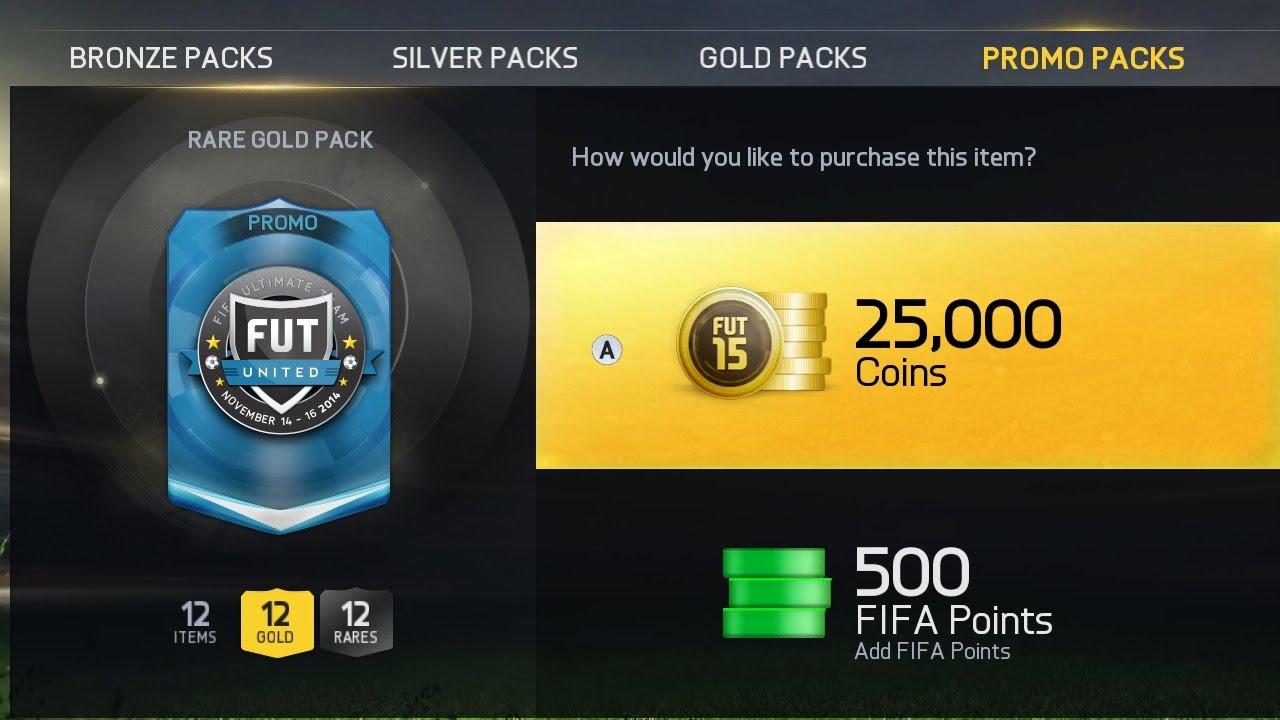1280x720 pixels.
Task: Click the A controller button icon
Action: point(606,350)
